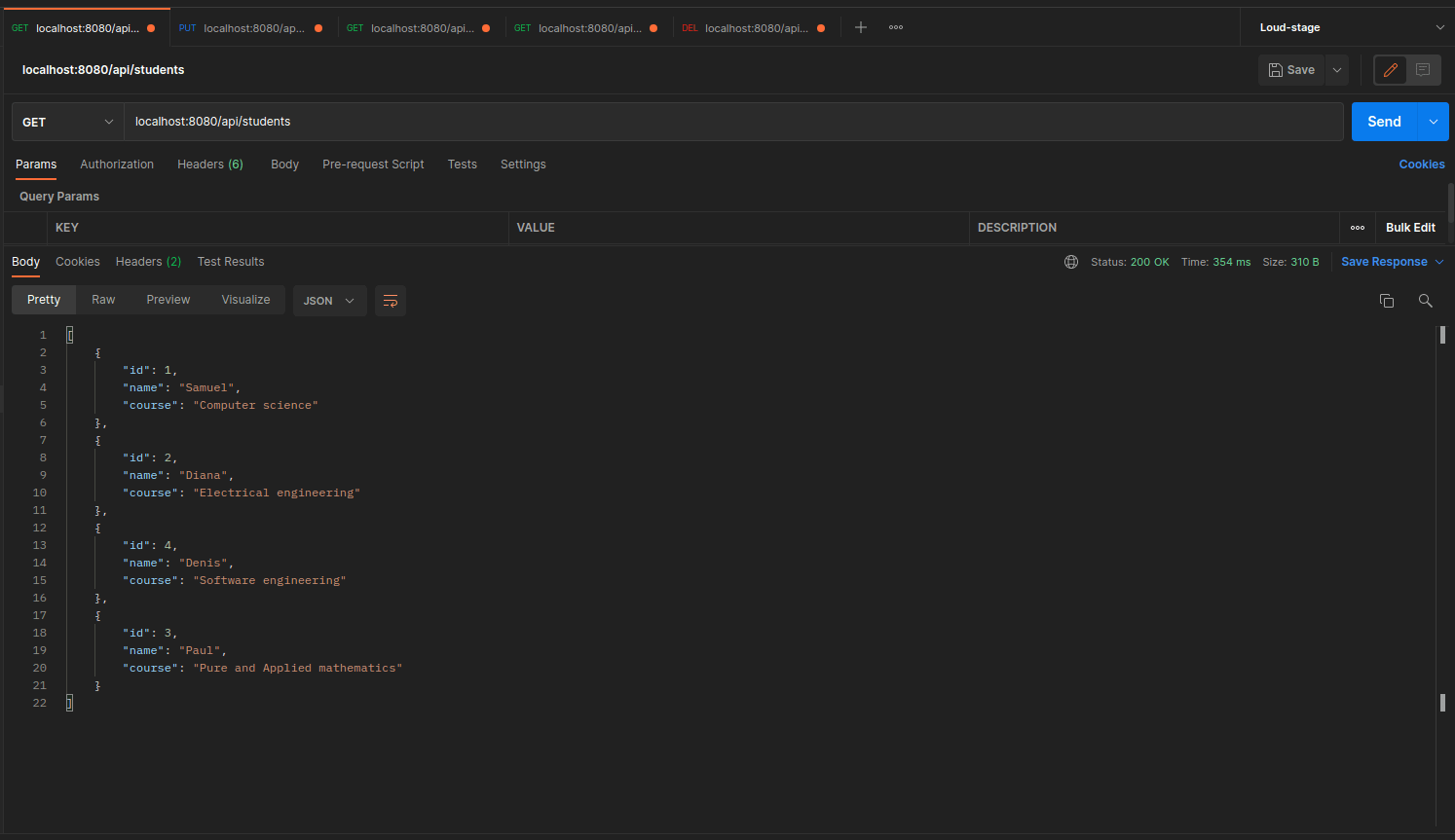Image resolution: width=1455 pixels, height=840 pixels.
Task: Open the Cookies link
Action: [x=1422, y=164]
